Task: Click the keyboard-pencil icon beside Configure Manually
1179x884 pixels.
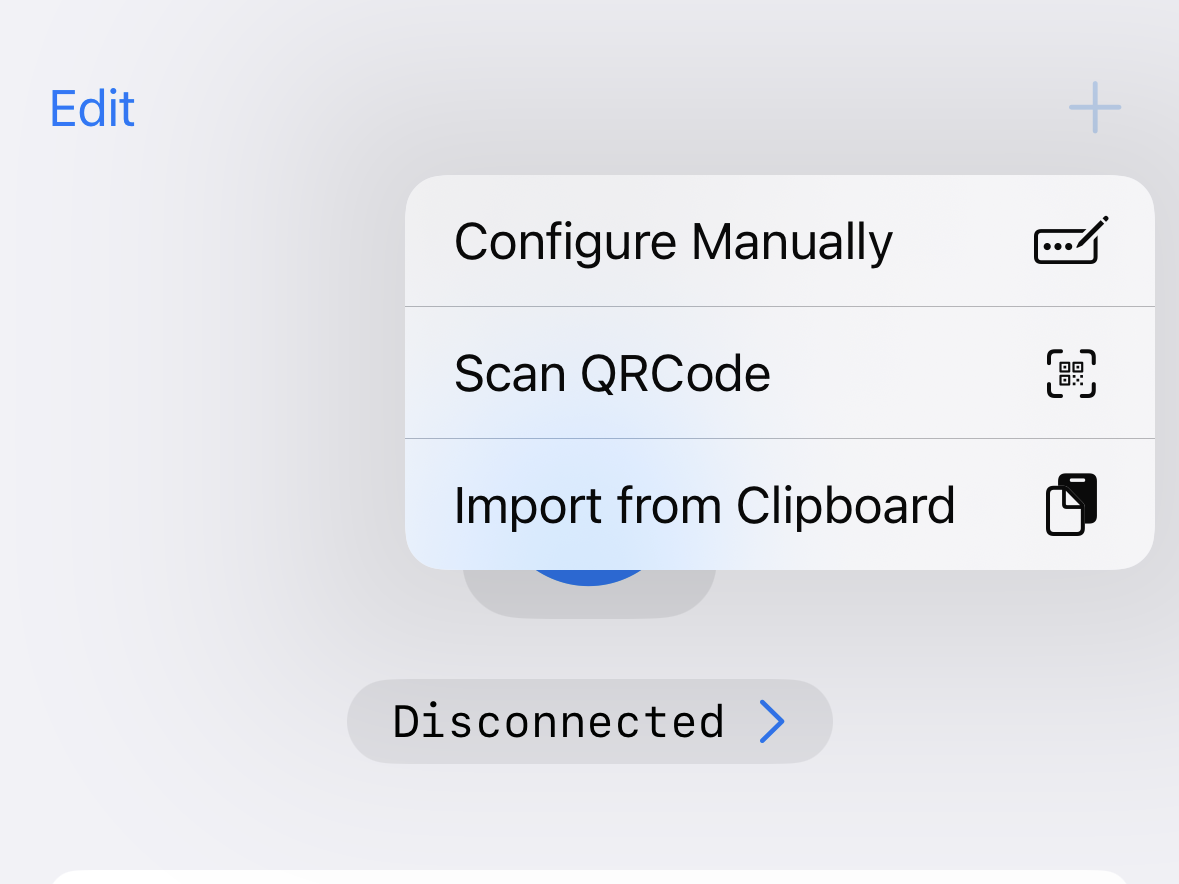Action: (1071, 241)
